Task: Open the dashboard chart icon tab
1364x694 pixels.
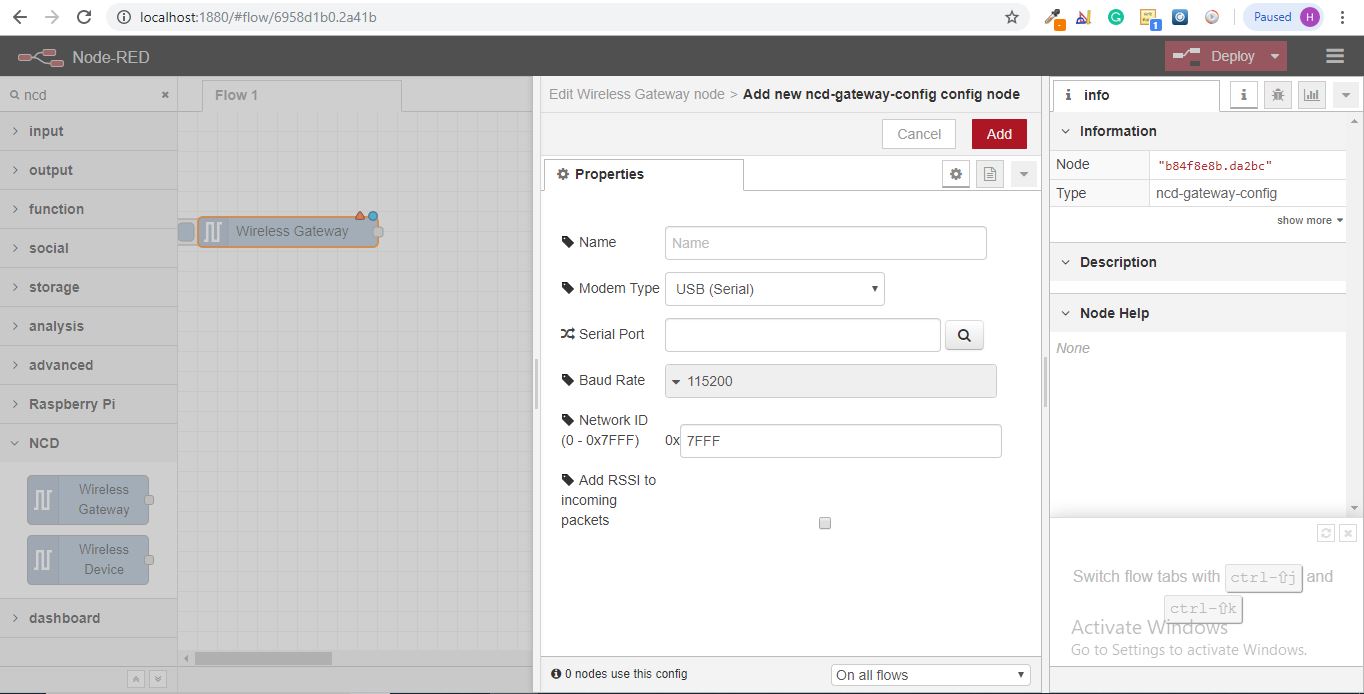Action: point(1311,95)
